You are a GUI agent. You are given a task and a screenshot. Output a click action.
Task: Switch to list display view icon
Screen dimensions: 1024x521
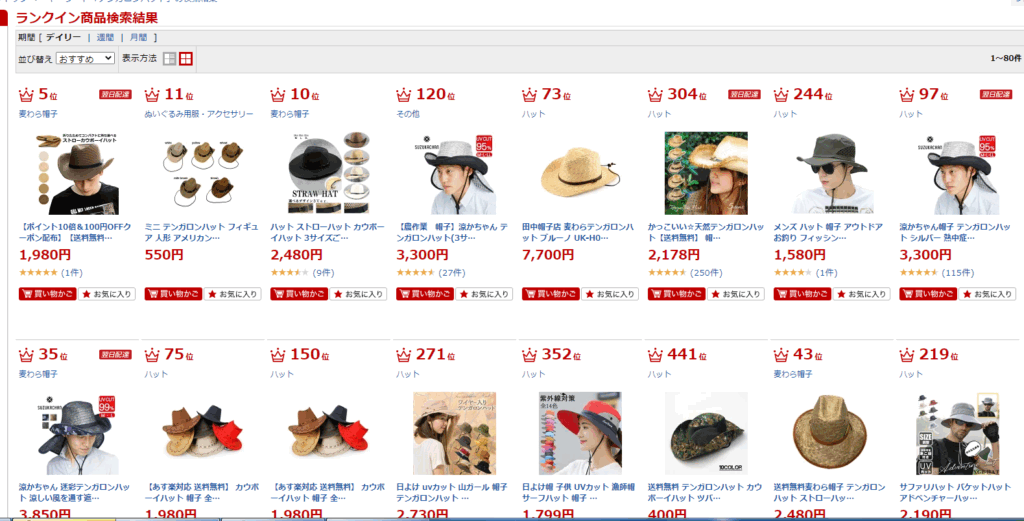169,59
